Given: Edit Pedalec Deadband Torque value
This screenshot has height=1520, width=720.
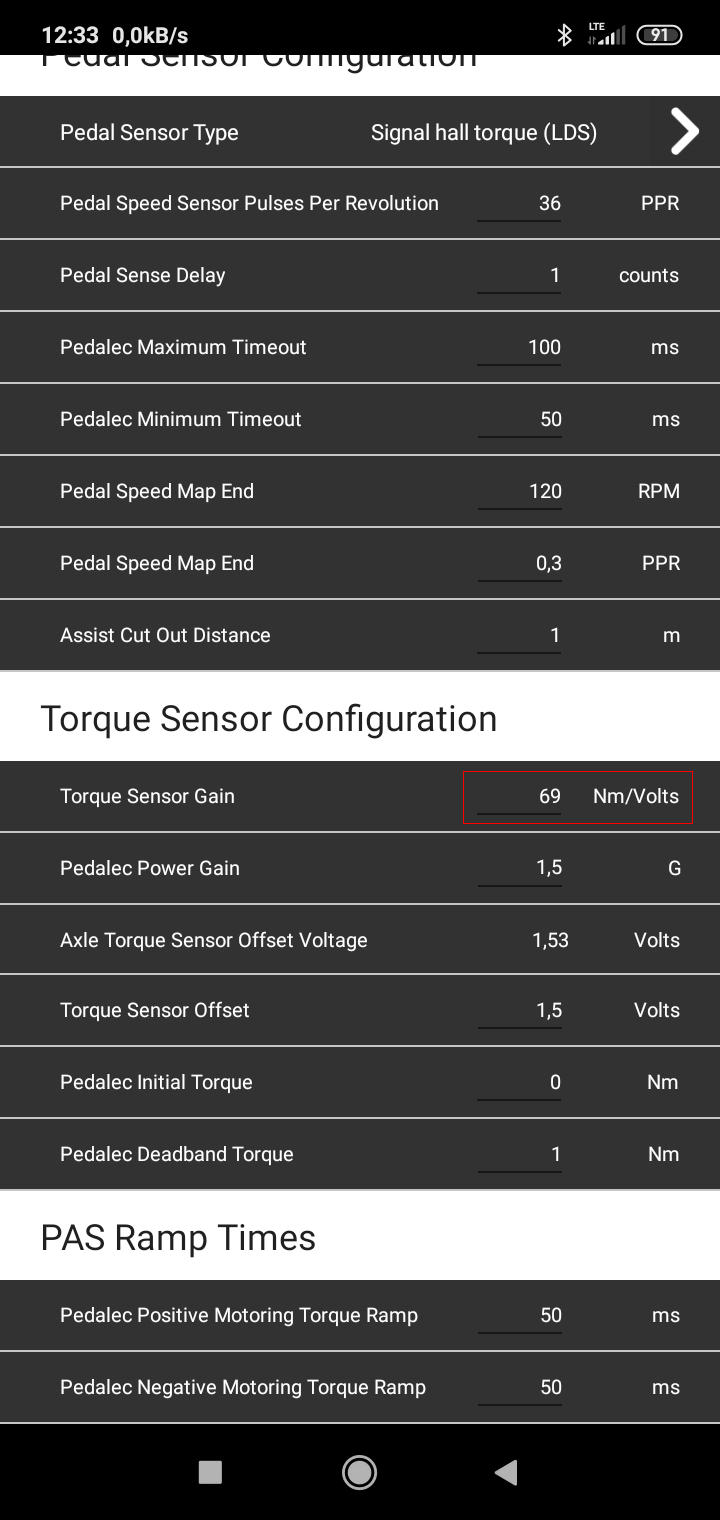Looking at the screenshot, I should [x=519, y=1154].
